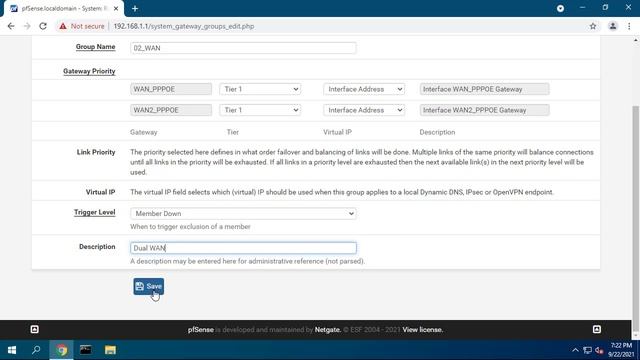Click the WAN_PPPOE gateway name field
640x360 pixels.
pos(171,89)
